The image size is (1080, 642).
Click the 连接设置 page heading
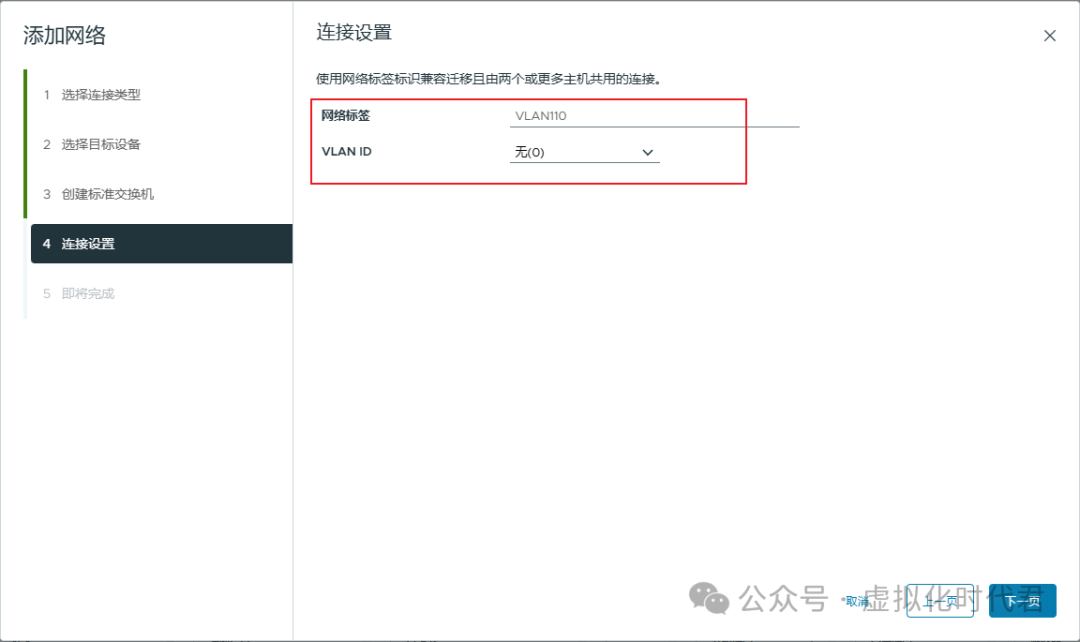(356, 31)
